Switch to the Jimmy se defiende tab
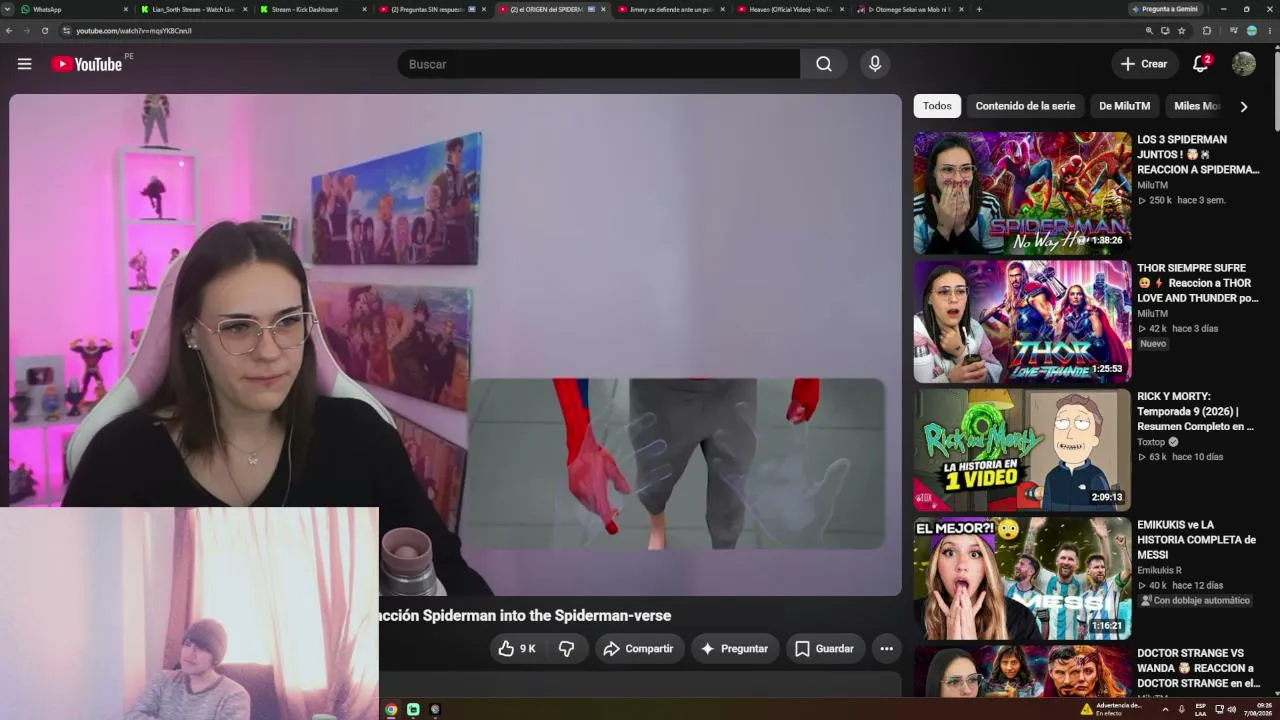The width and height of the screenshot is (1280, 720). point(670,9)
